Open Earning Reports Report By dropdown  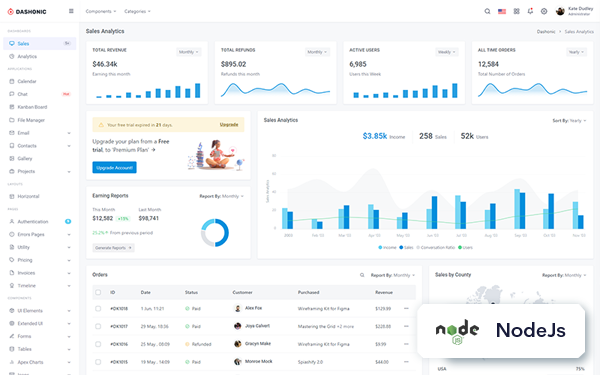pyautogui.click(x=222, y=196)
